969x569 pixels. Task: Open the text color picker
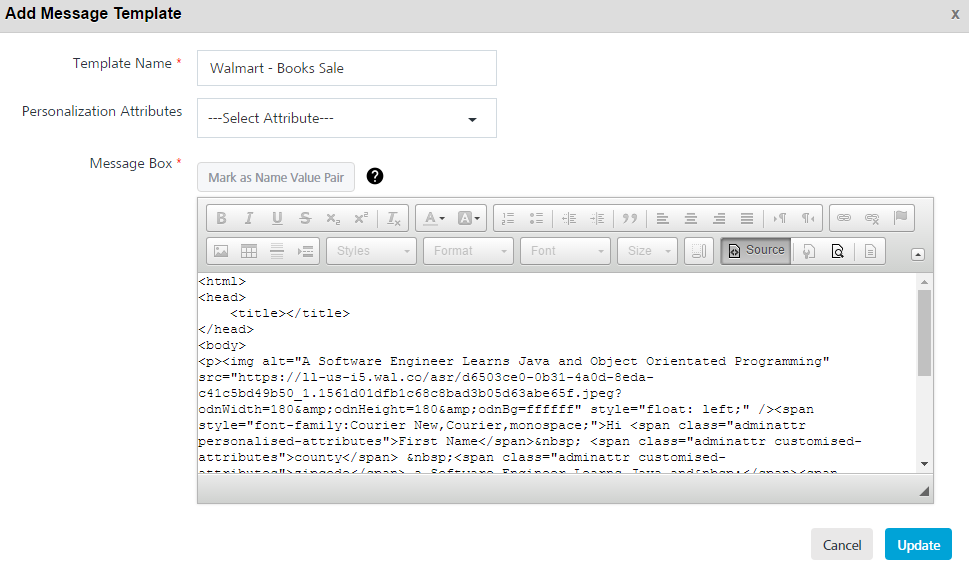pyautogui.click(x=434, y=218)
